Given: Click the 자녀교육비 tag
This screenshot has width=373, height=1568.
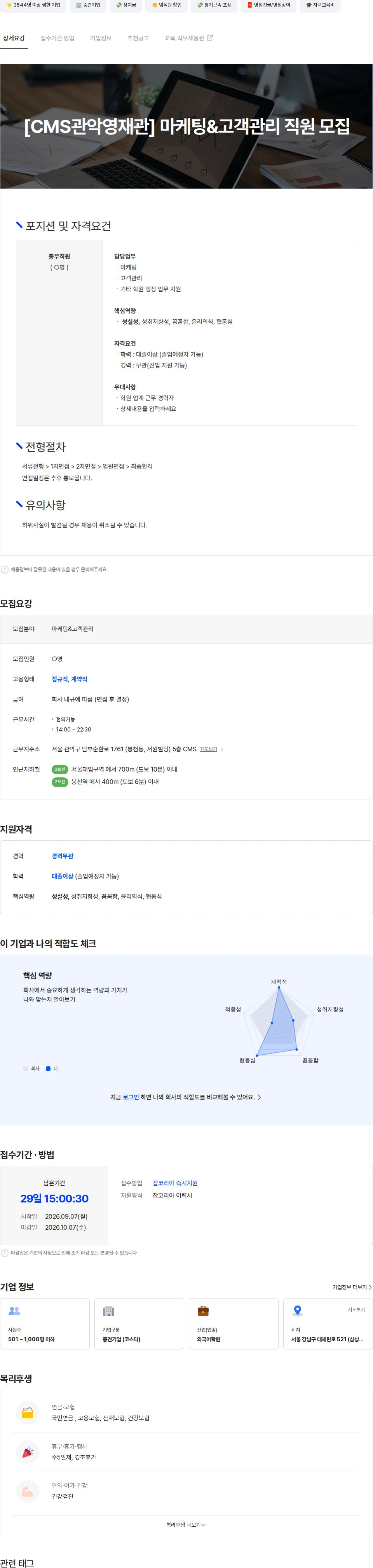Looking at the screenshot, I should pyautogui.click(x=320, y=5).
